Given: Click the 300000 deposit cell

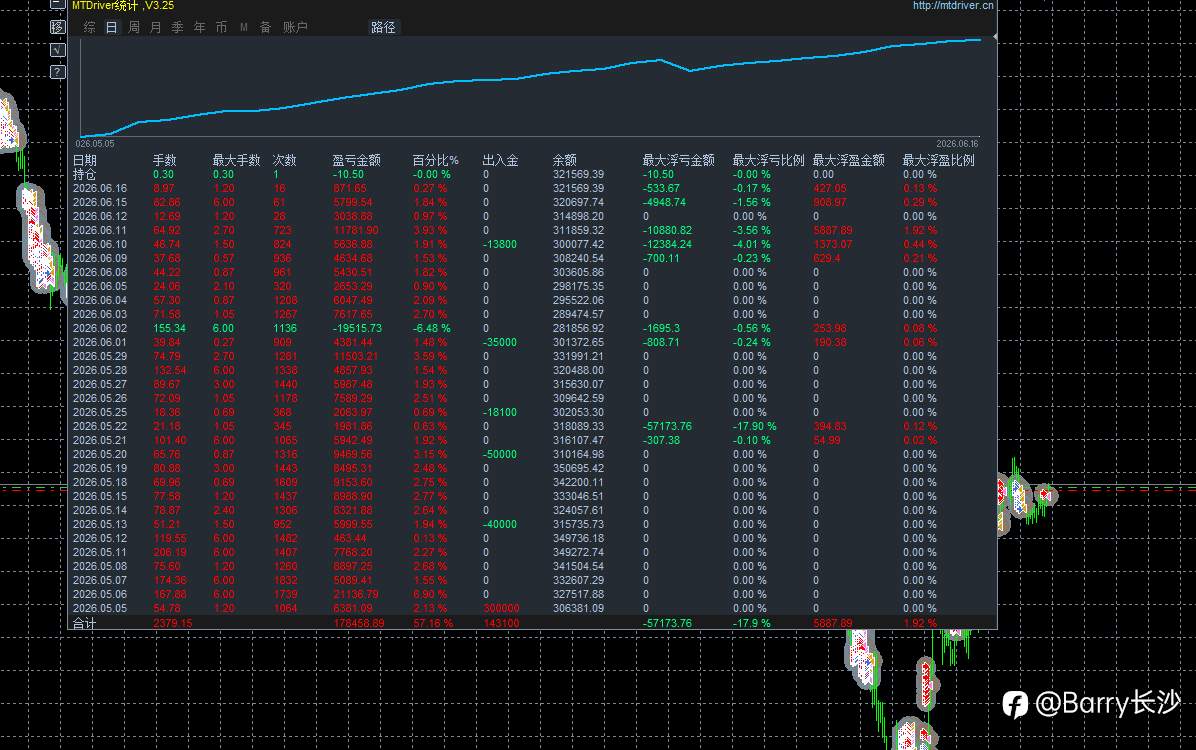Looking at the screenshot, I should pyautogui.click(x=501, y=608).
